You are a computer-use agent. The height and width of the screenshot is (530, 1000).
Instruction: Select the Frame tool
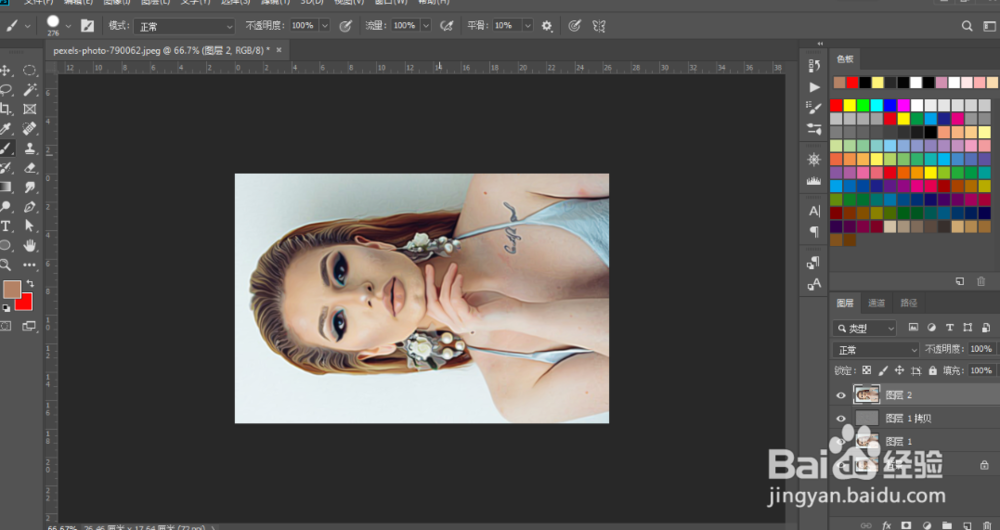pyautogui.click(x=29, y=109)
